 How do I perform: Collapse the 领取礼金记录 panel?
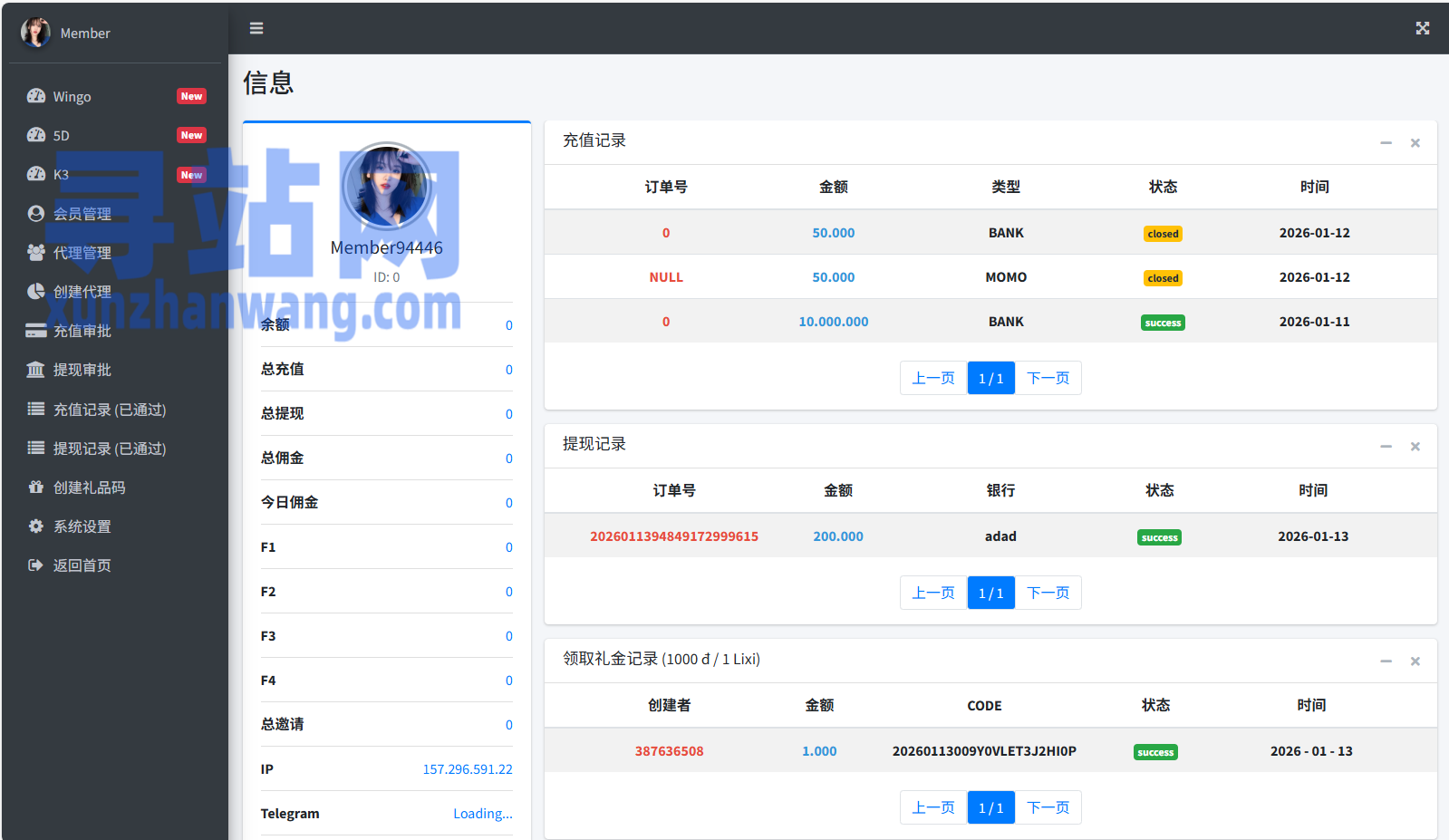tap(1386, 661)
